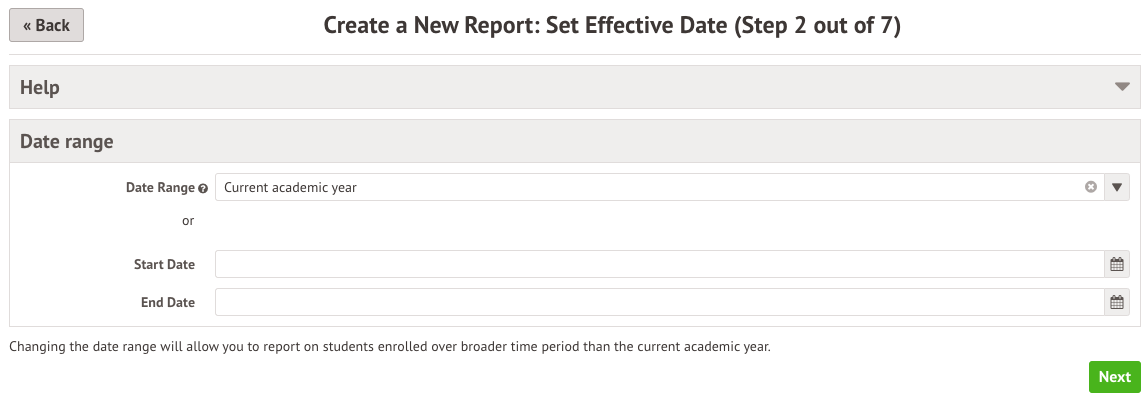Click into the Start Date field
The width and height of the screenshot is (1147, 397).
point(659,264)
